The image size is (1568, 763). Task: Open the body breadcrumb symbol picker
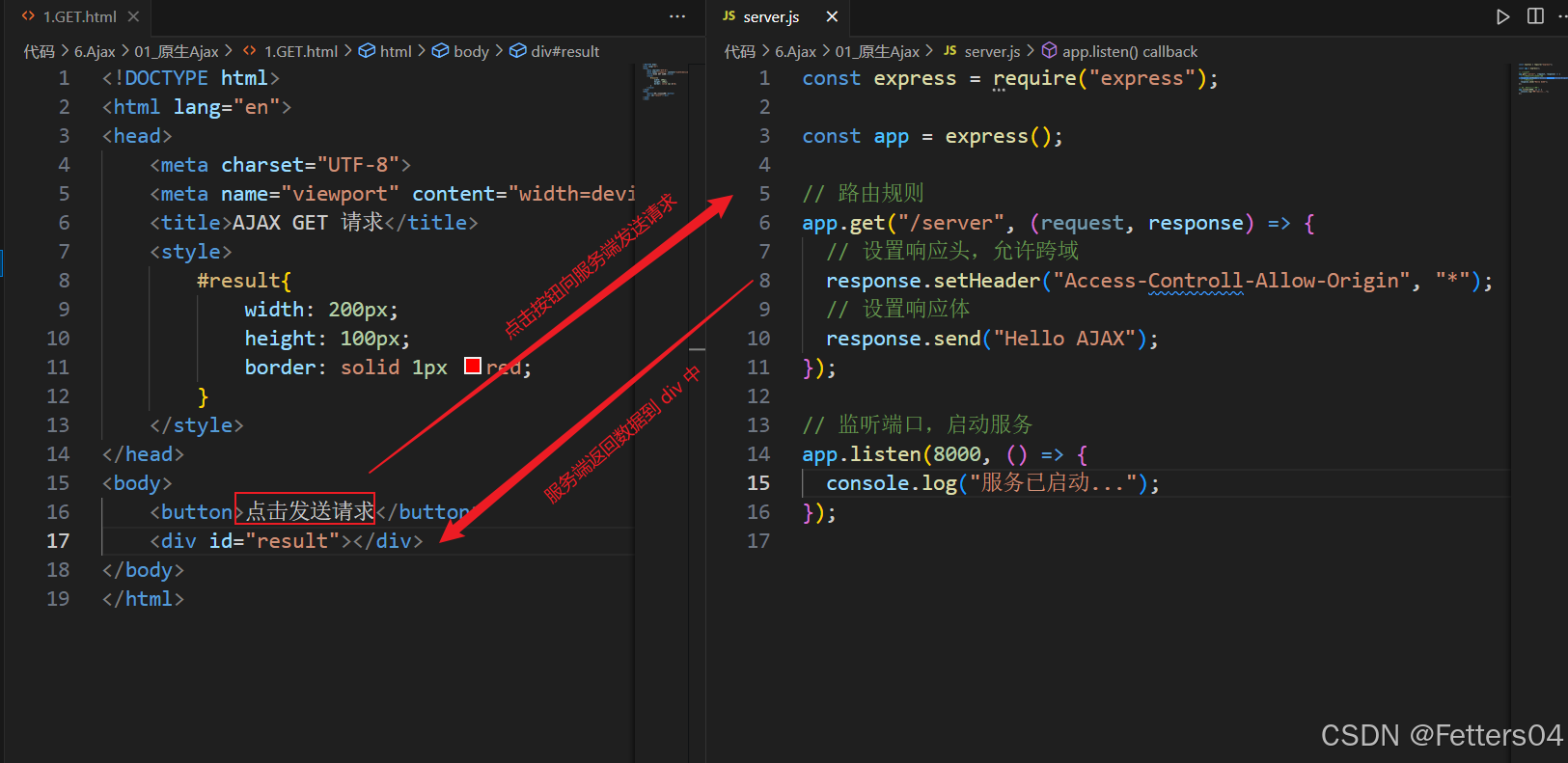[471, 51]
